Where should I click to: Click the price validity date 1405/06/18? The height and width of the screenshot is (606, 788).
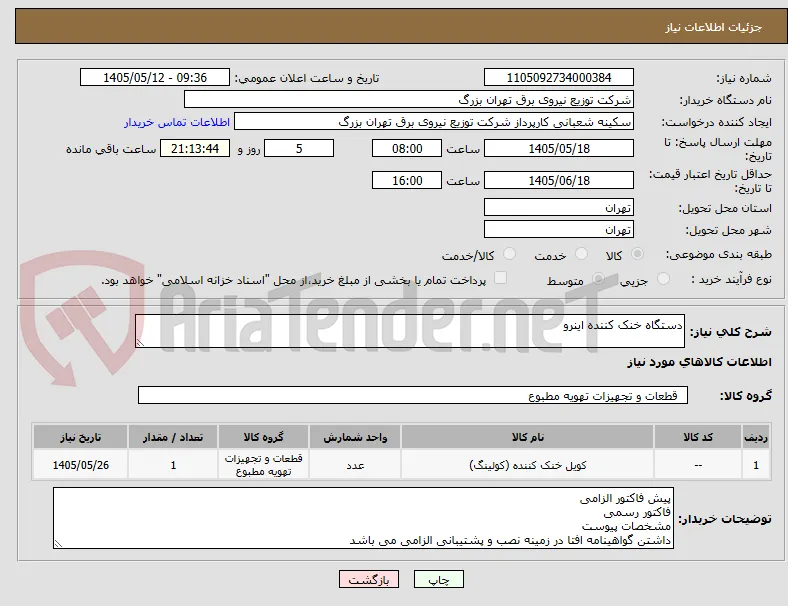pos(559,180)
